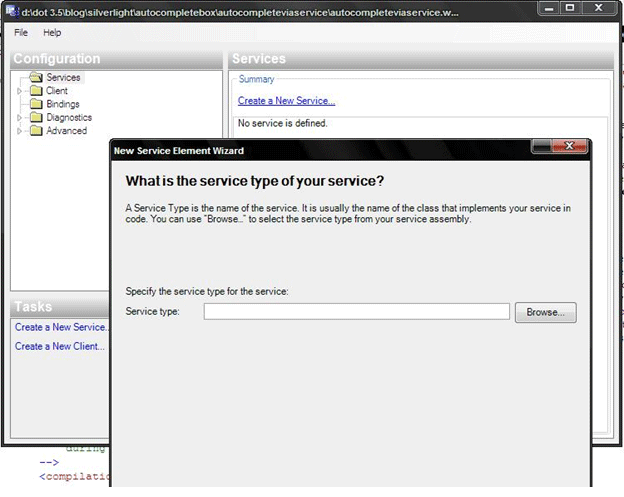Screen dimensions: 624x497
Task: Expand the Client node arrow
Action: pyautogui.click(x=19, y=91)
